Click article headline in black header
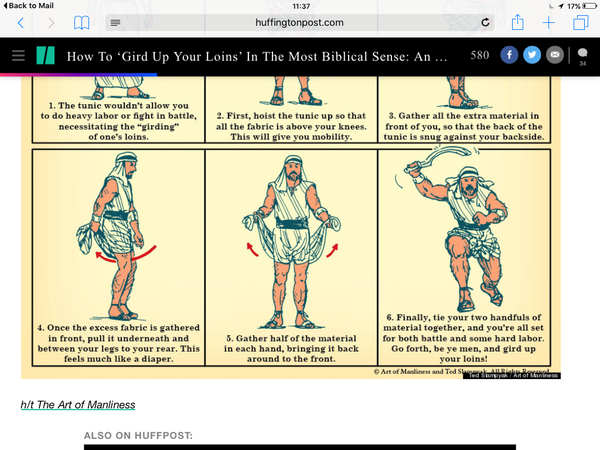Screen dimensions: 600x450 257,56
